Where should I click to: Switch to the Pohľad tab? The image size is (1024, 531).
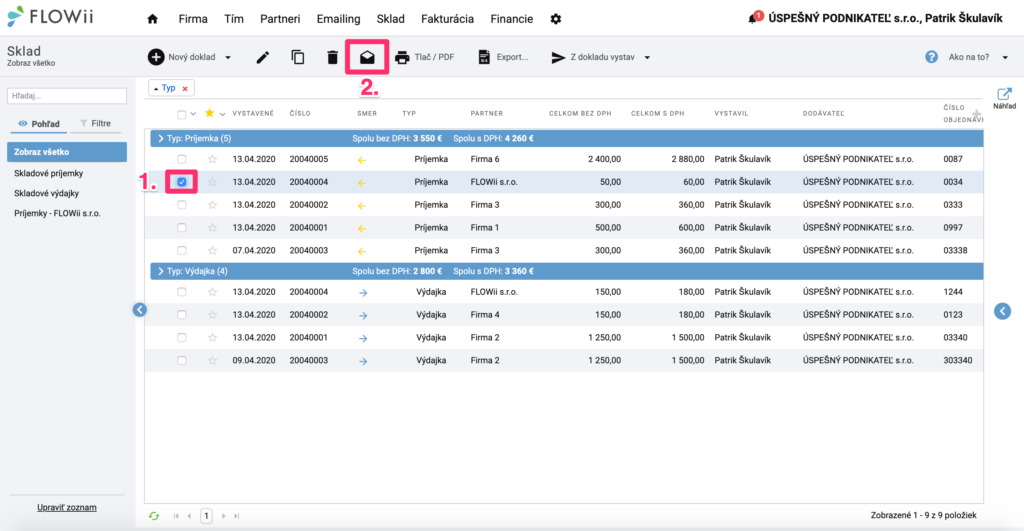click(39, 123)
